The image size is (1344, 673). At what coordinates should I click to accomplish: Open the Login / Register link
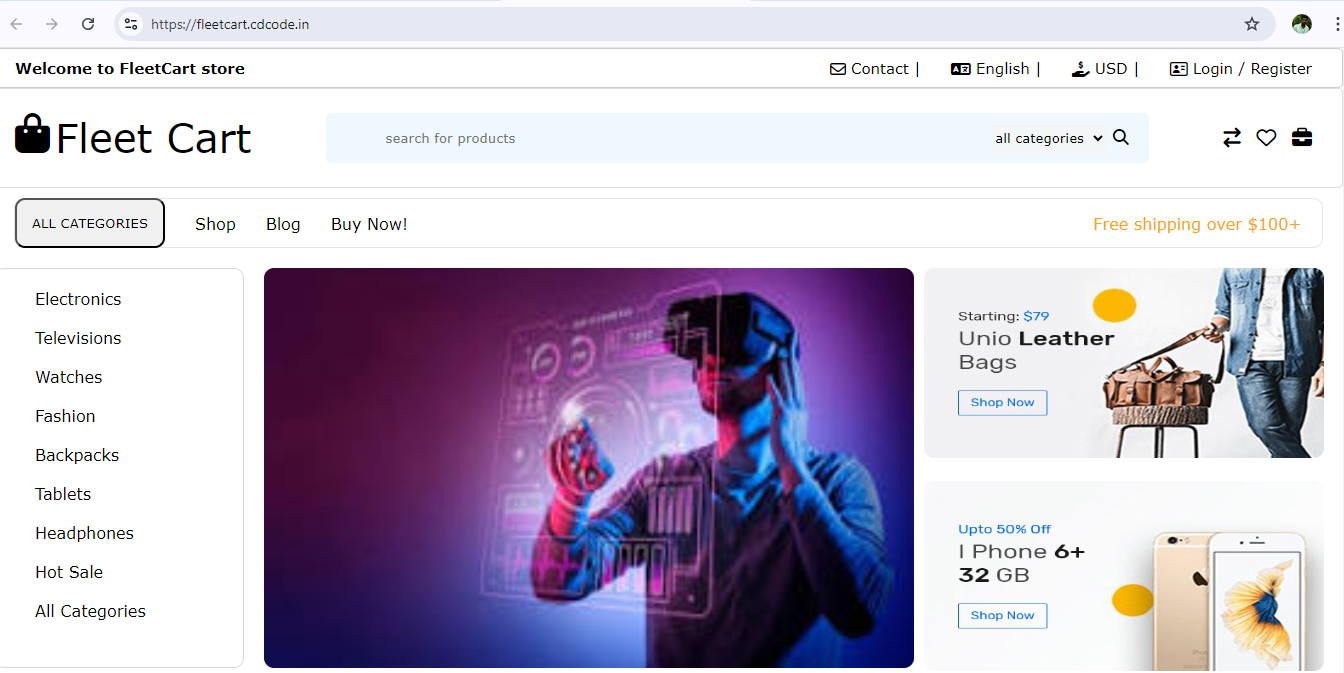pyautogui.click(x=1240, y=69)
